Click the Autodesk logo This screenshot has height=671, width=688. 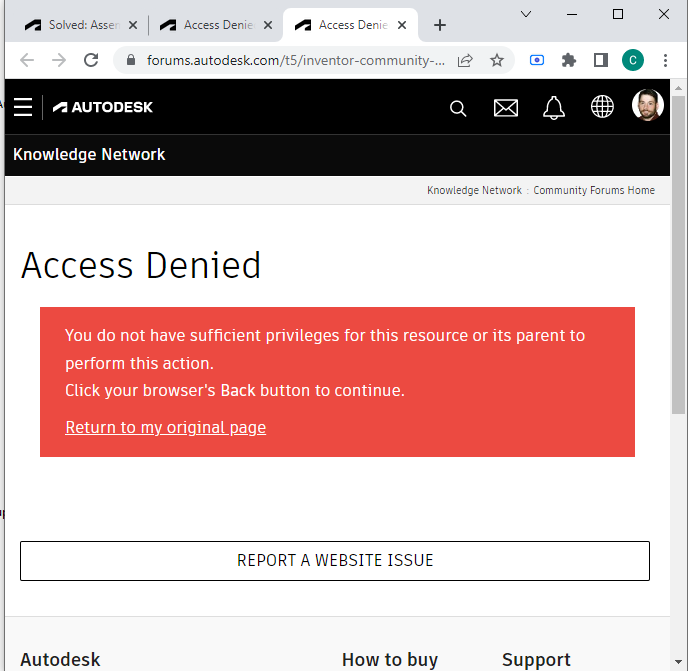103,107
